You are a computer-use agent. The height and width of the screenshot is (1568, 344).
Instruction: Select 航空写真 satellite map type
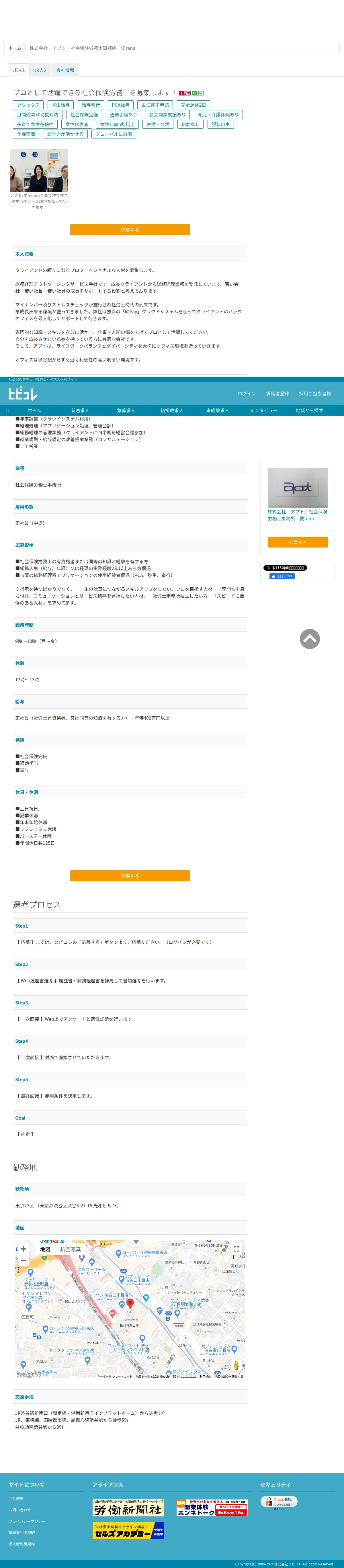pos(70,1249)
